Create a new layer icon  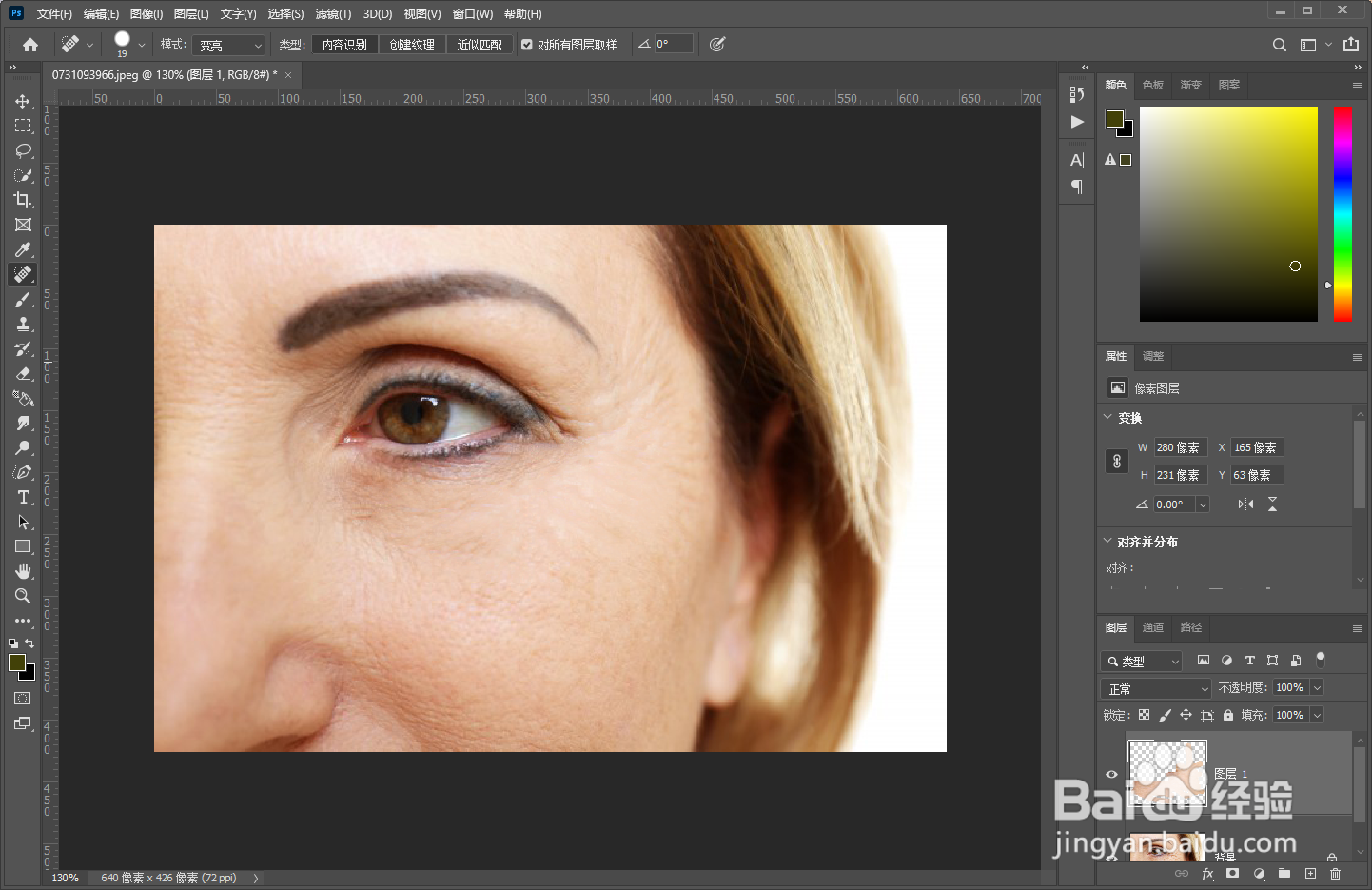tap(1310, 874)
